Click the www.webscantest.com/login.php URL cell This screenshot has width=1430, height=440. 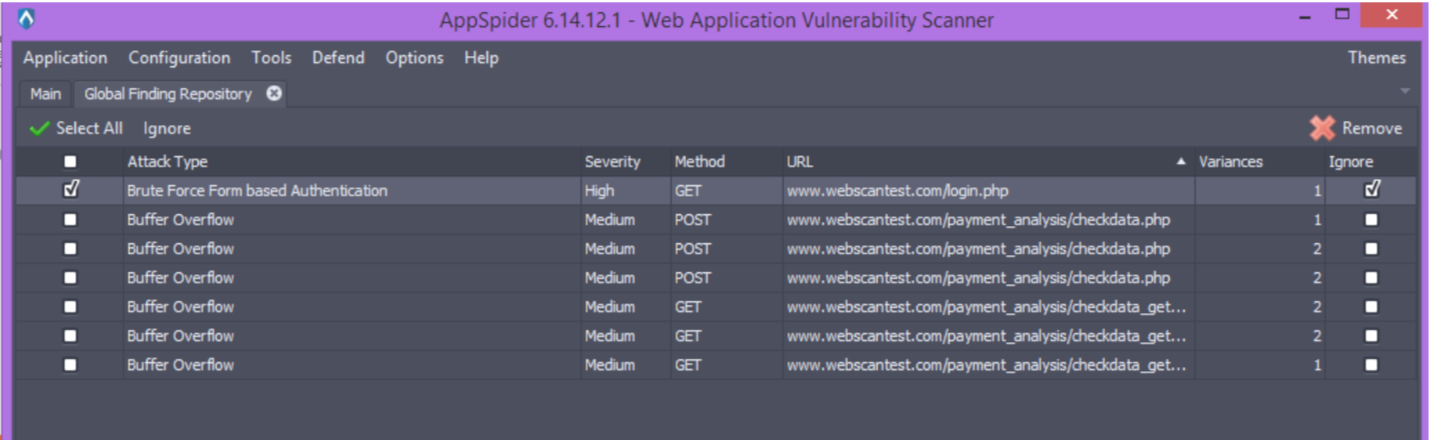click(x=988, y=190)
